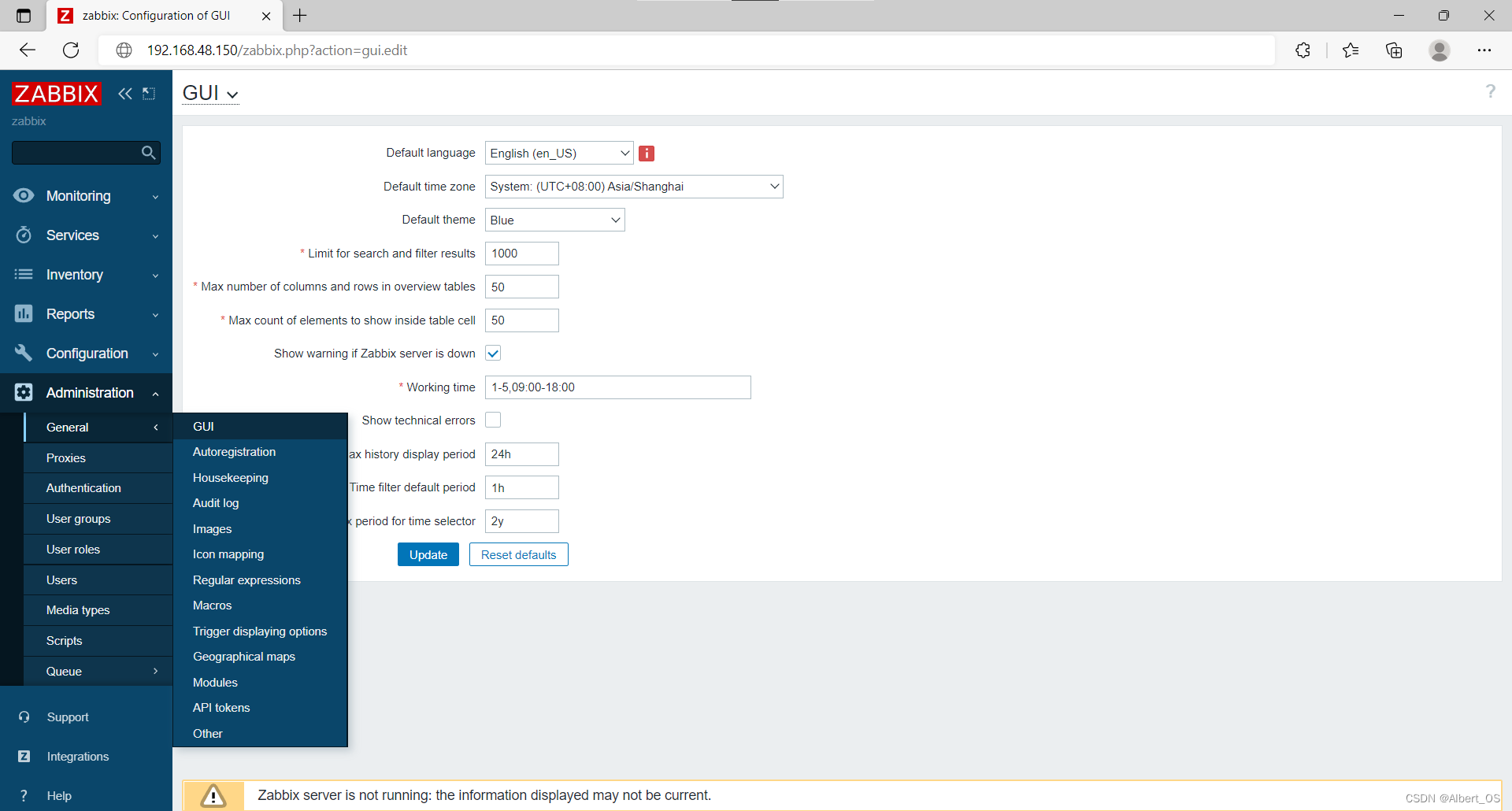Screen dimensions: 1512x811
Task: Open page help question mark at top right
Action: [x=1490, y=91]
